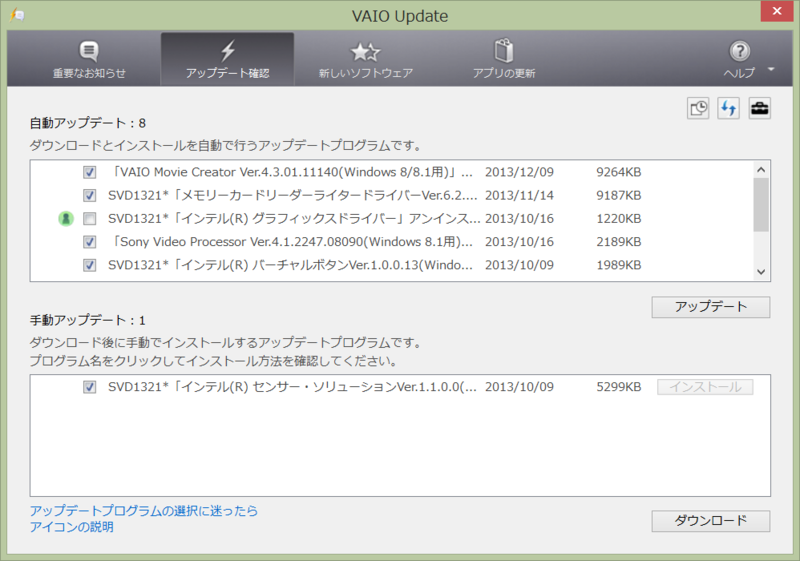This screenshot has height=561, width=800.
Task: Click the auto-update list scroll down arrow
Action: coord(761,272)
